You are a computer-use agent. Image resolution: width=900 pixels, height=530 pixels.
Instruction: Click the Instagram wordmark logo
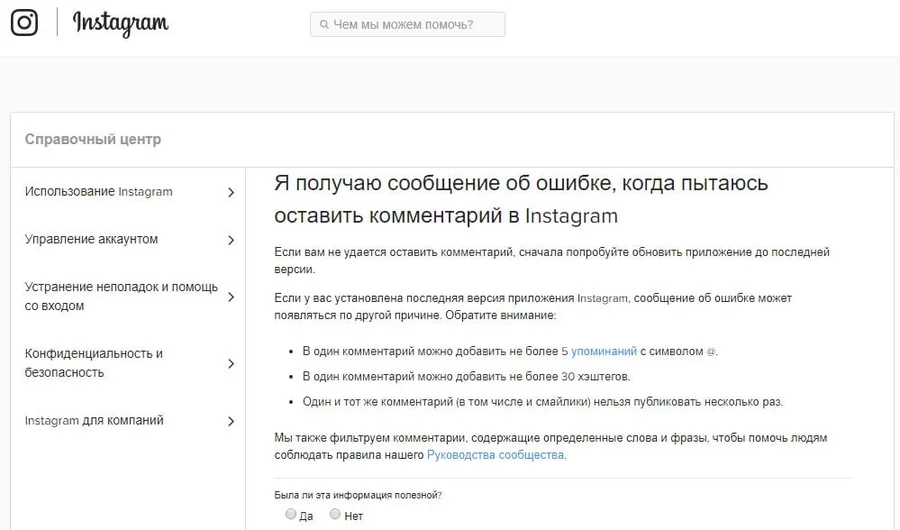coord(120,24)
